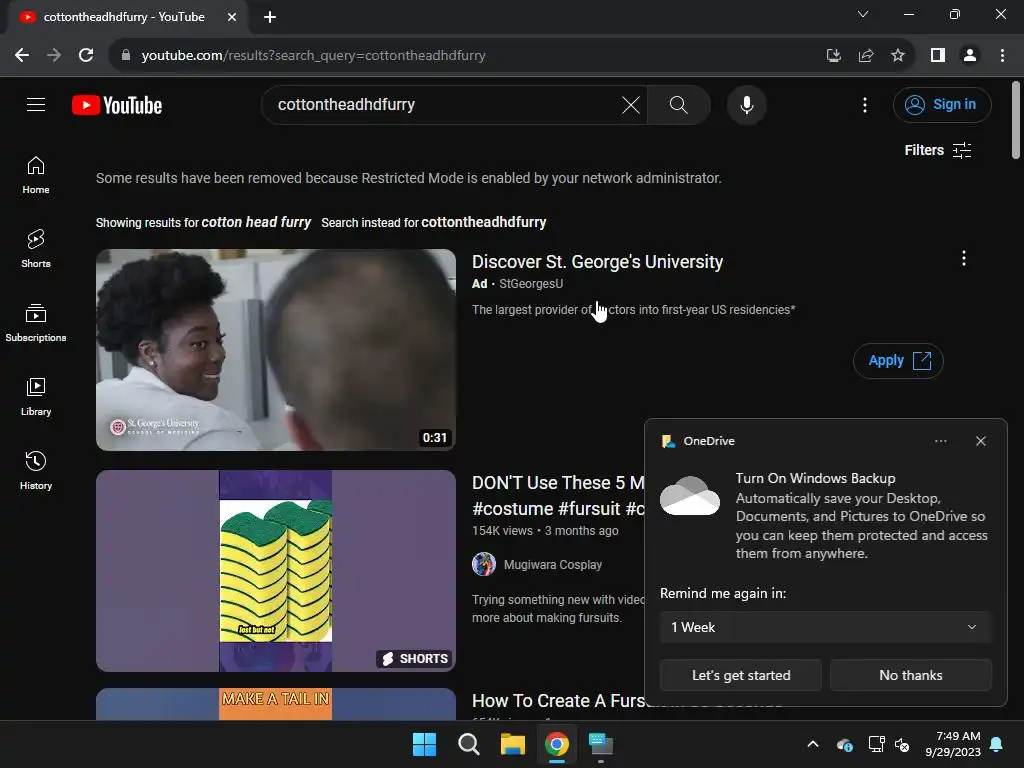The image size is (1024, 768).
Task: Open Shorts from the sidebar
Action: click(x=36, y=249)
